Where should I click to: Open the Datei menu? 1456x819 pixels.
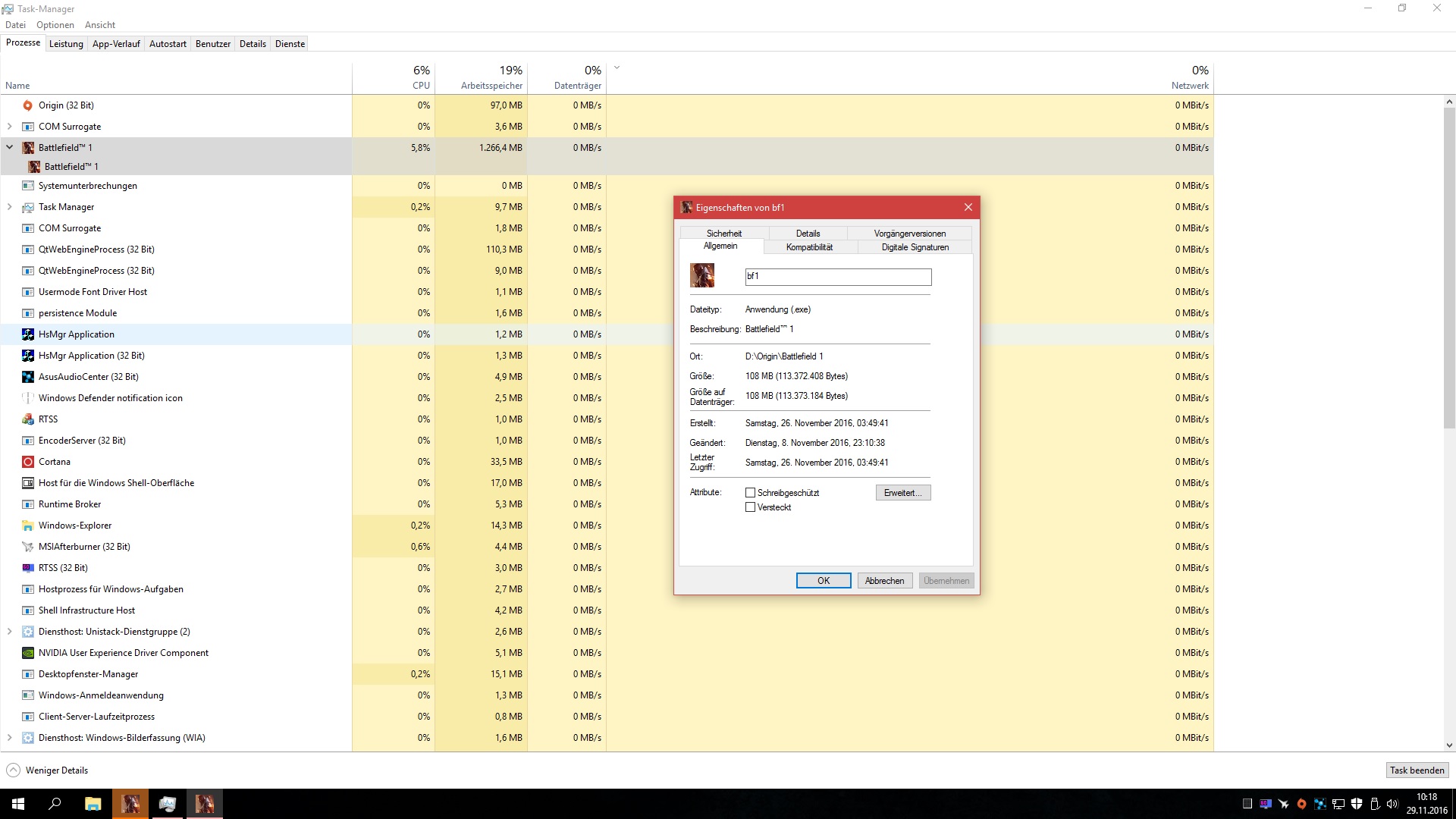(15, 25)
